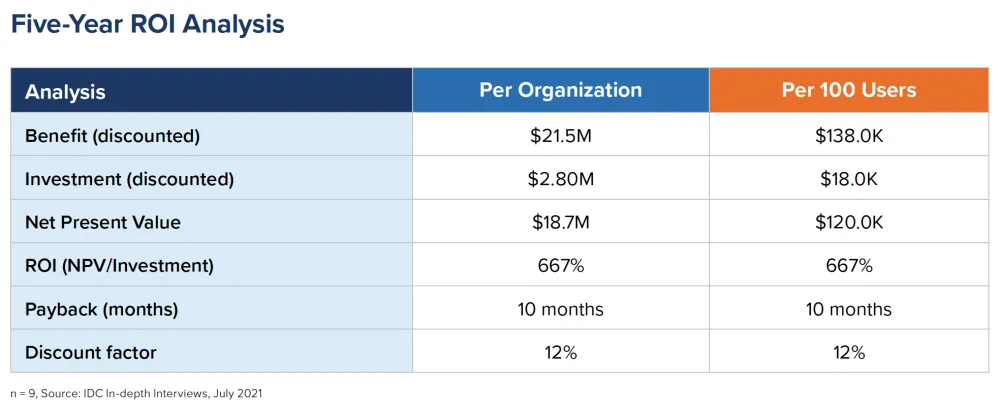Click the 667% value under Per Organization
This screenshot has width=1000, height=413.
(x=560, y=266)
